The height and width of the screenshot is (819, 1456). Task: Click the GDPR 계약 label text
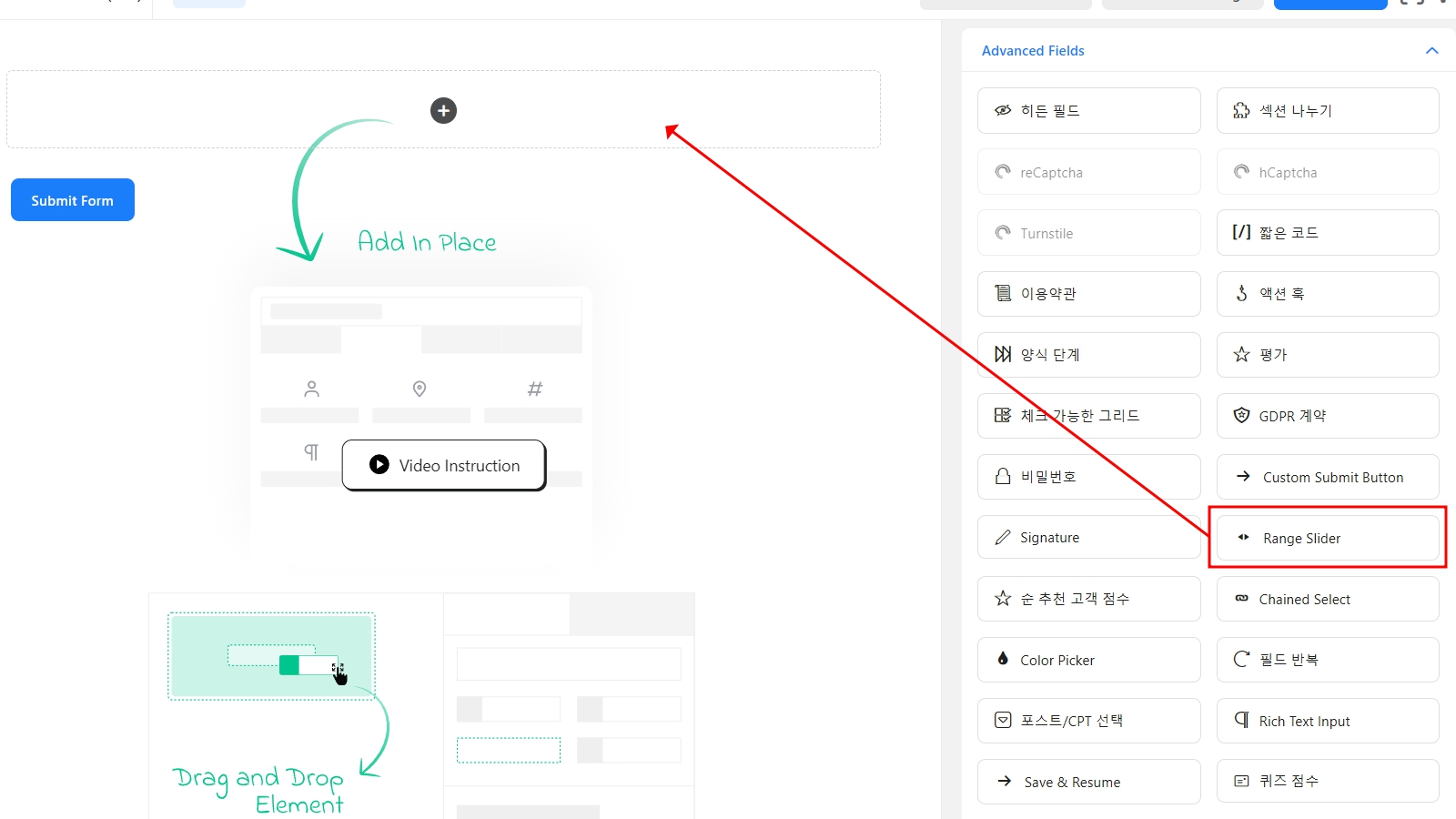(x=1292, y=416)
